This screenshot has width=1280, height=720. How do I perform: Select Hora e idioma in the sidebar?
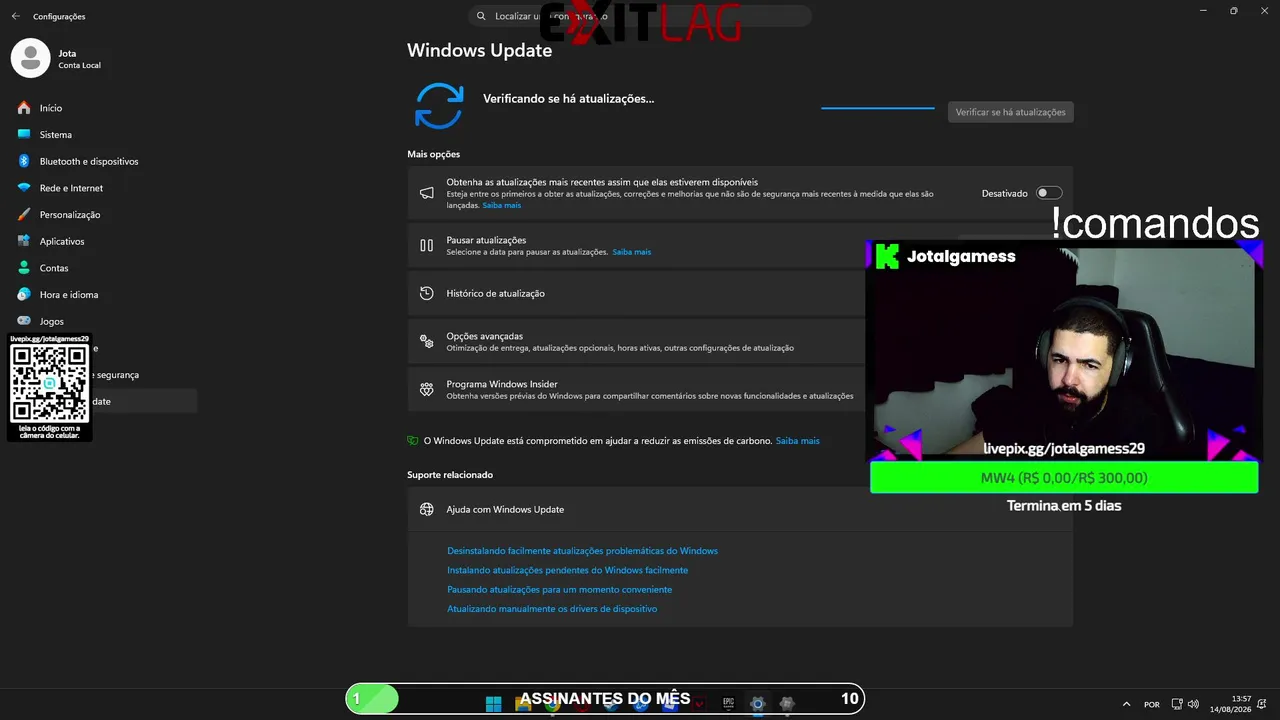point(69,295)
